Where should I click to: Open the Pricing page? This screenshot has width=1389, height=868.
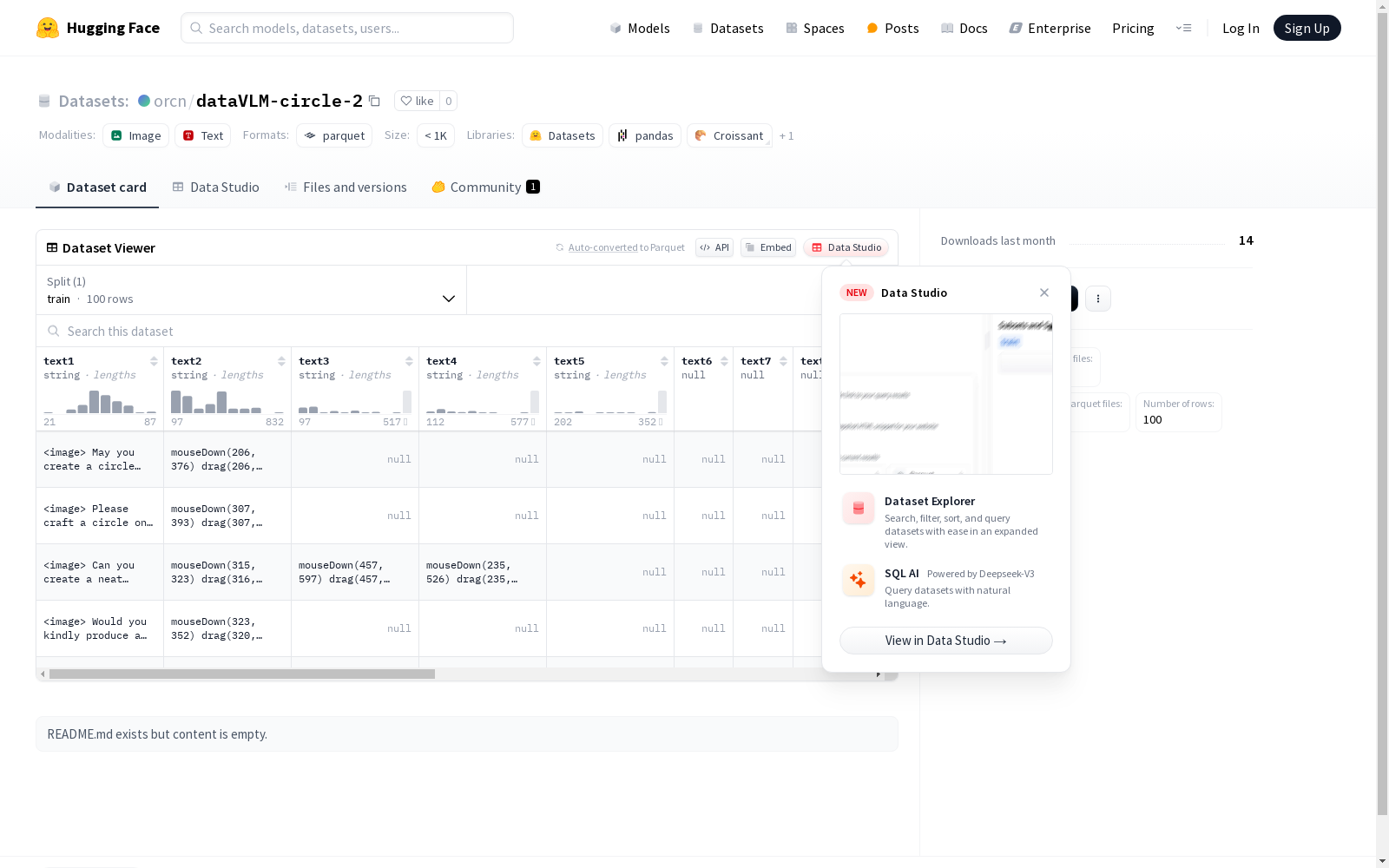click(x=1133, y=28)
